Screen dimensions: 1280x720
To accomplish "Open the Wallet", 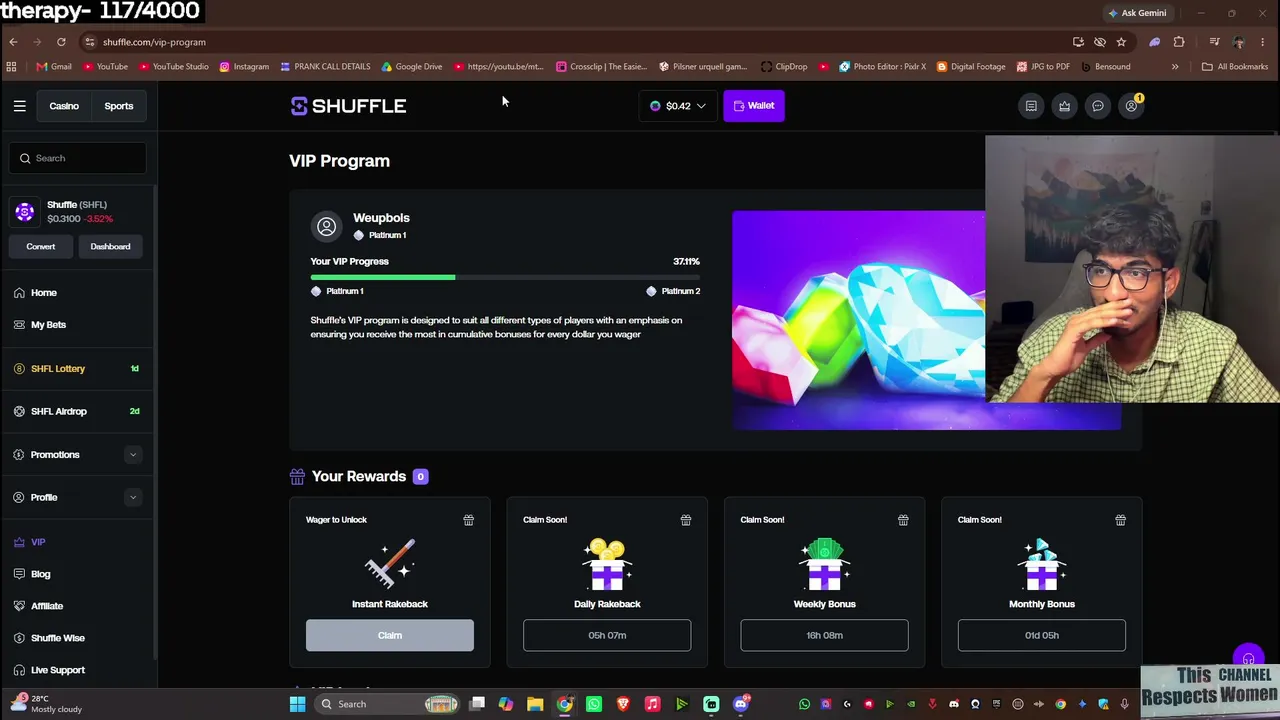I will point(754,106).
